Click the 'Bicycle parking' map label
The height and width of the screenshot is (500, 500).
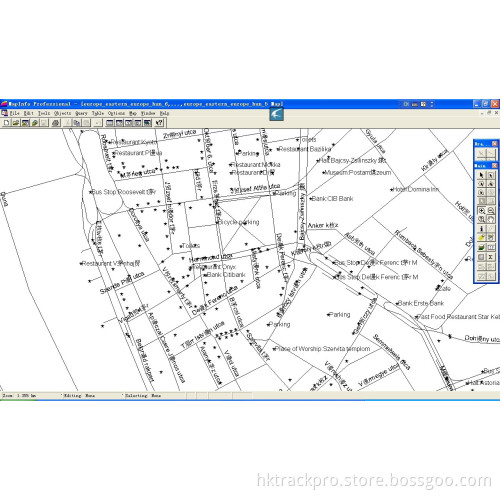tap(239, 222)
